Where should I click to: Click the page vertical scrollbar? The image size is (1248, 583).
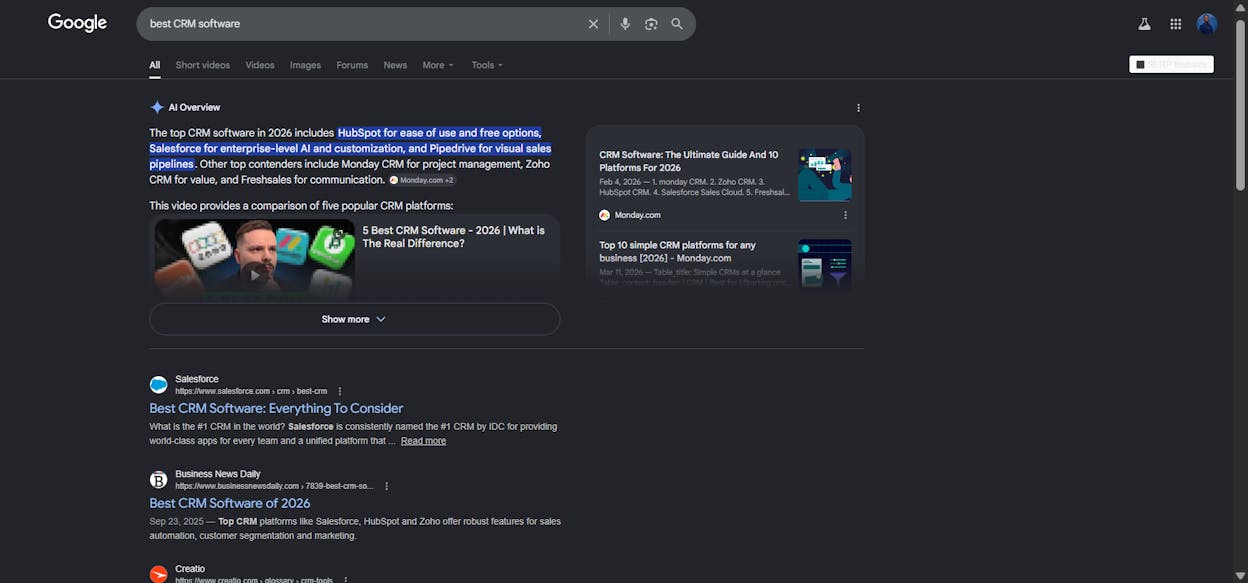[1241, 291]
